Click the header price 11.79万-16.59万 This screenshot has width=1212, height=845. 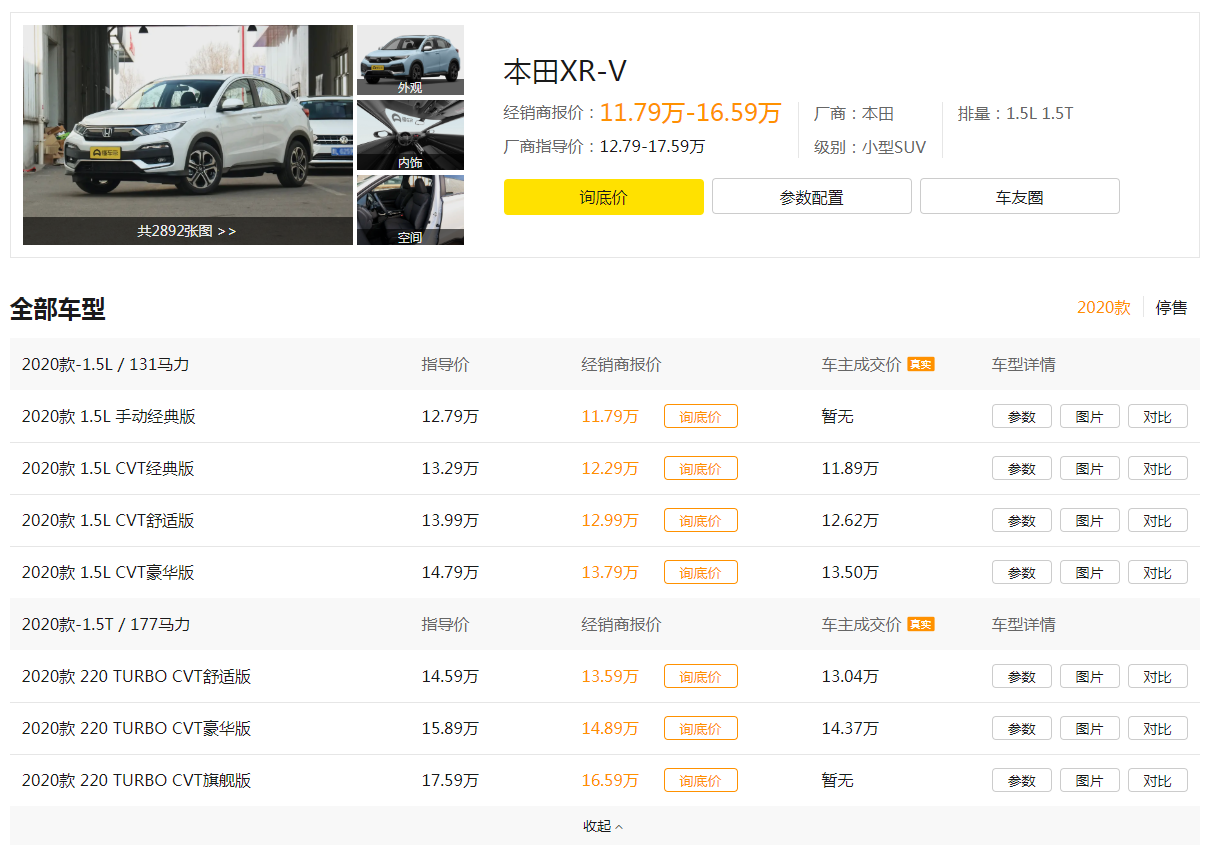coord(690,113)
